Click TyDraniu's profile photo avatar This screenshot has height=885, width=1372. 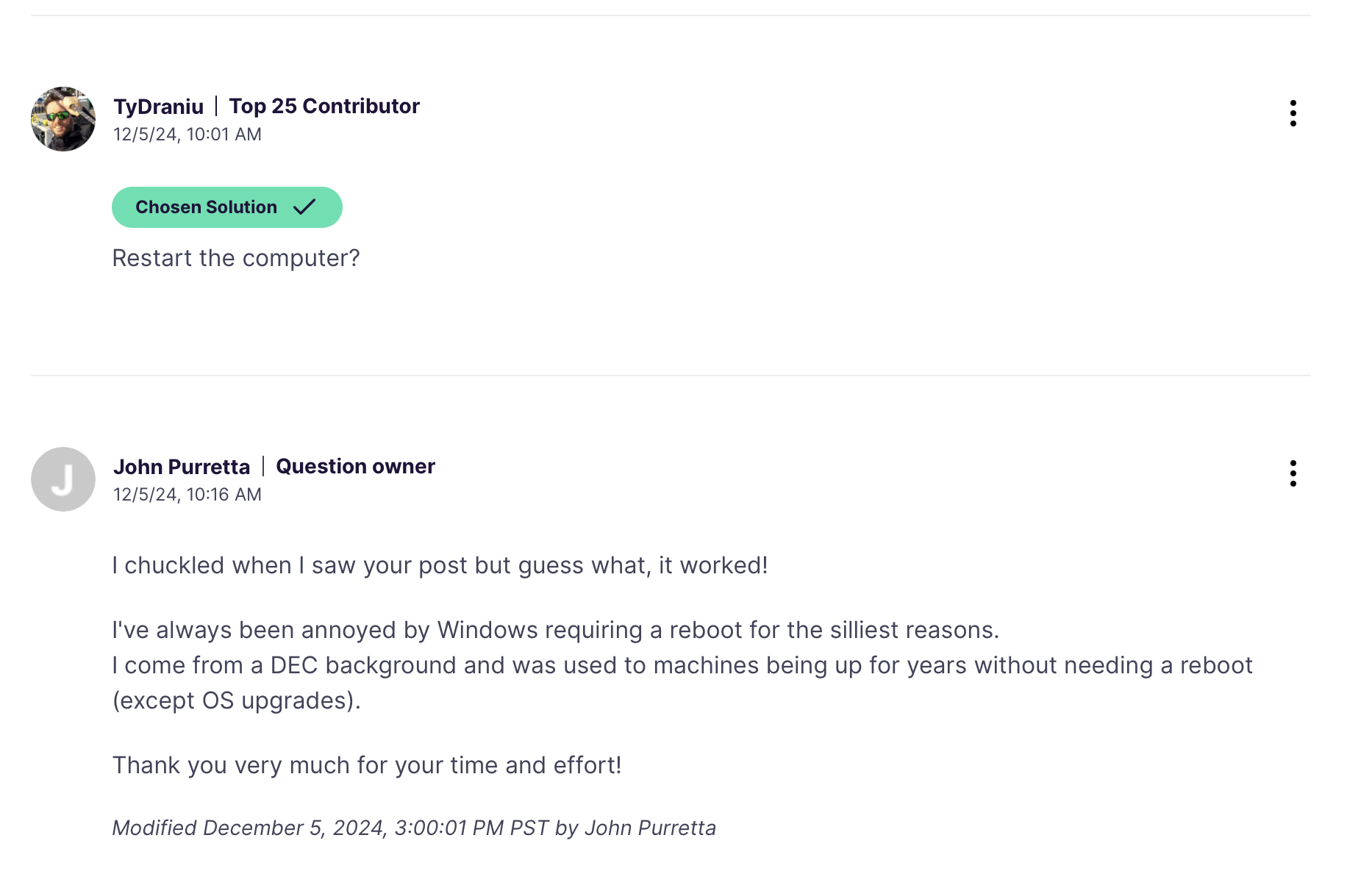point(63,119)
